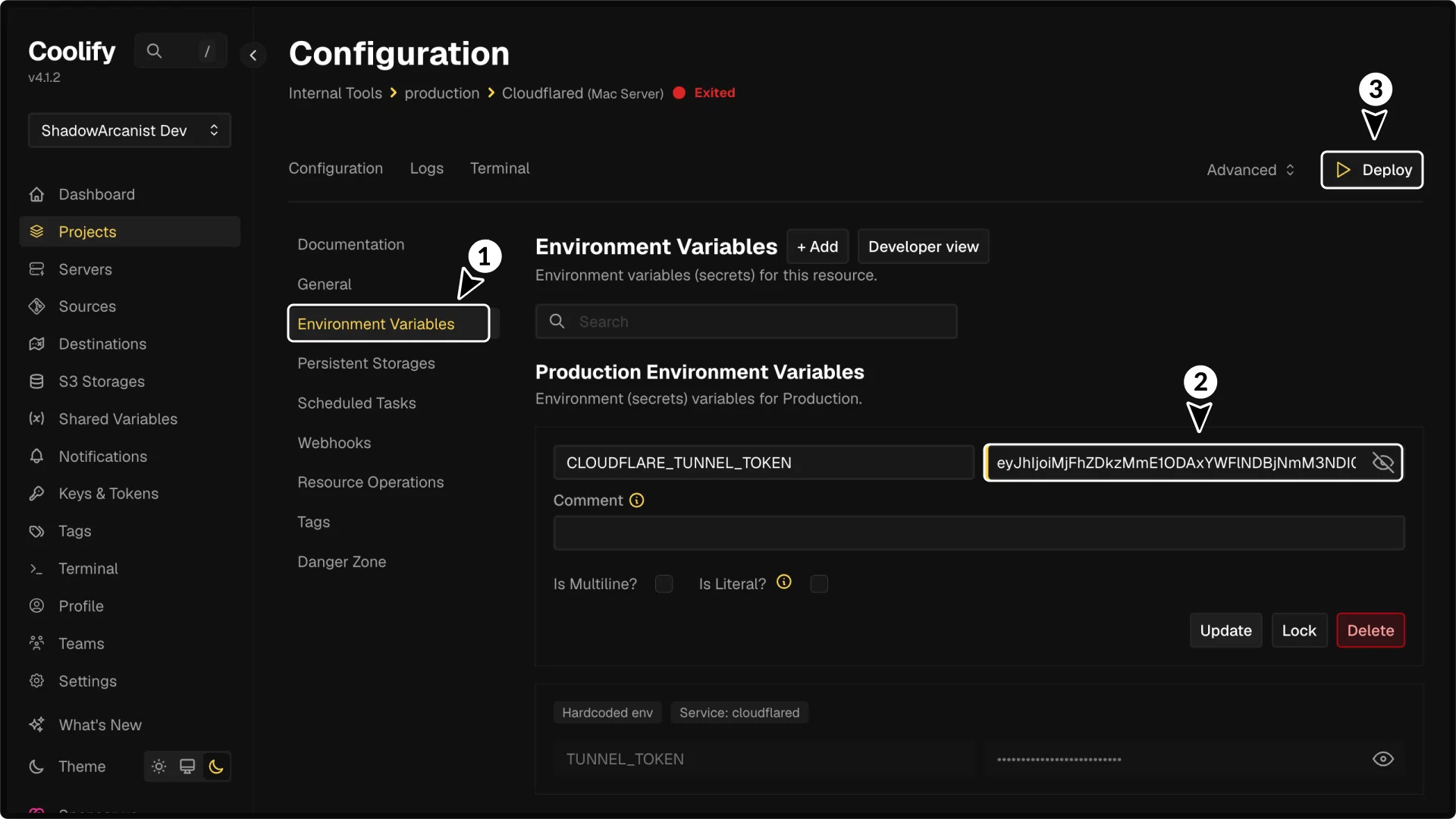Select the light theme sun icon
This screenshot has height=819, width=1456.
click(158, 767)
